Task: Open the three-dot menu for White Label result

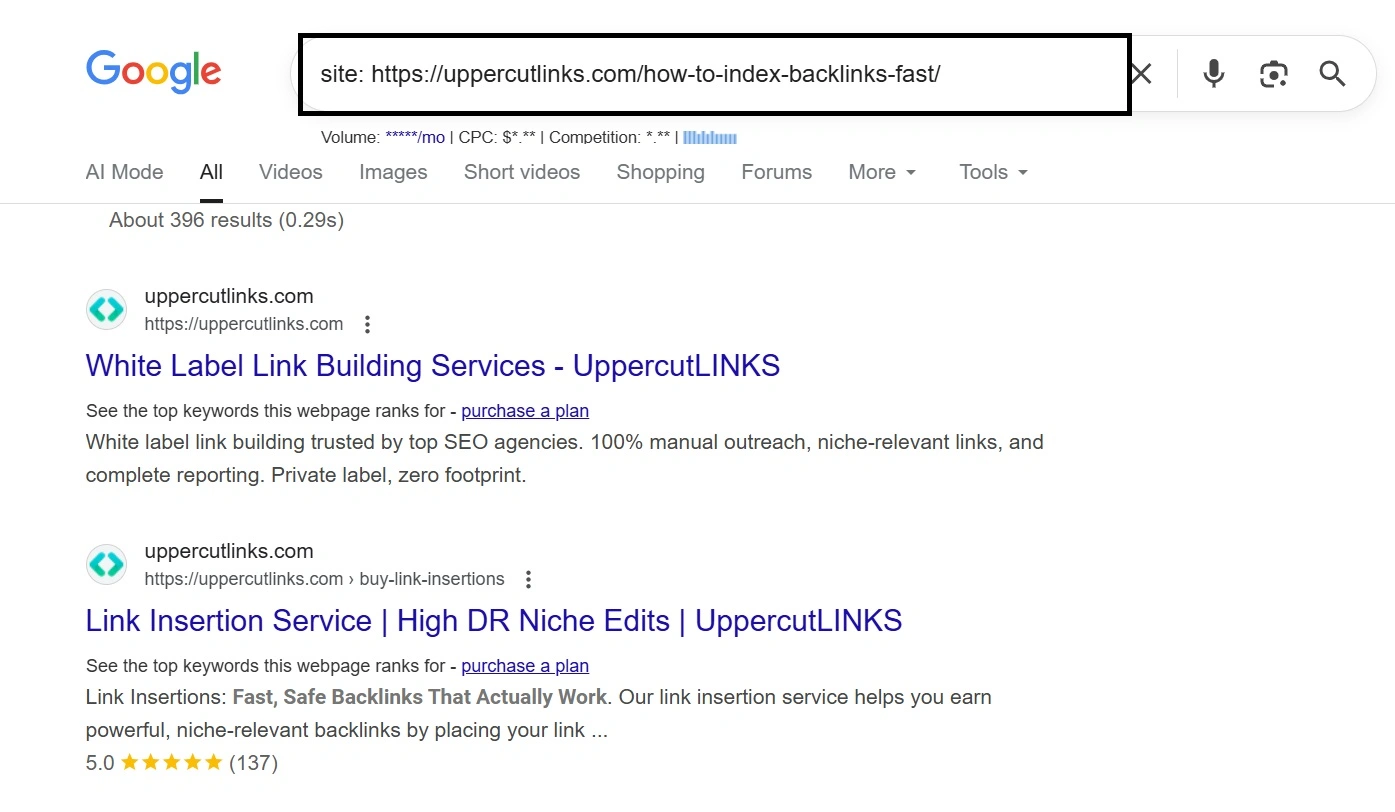Action: click(367, 325)
